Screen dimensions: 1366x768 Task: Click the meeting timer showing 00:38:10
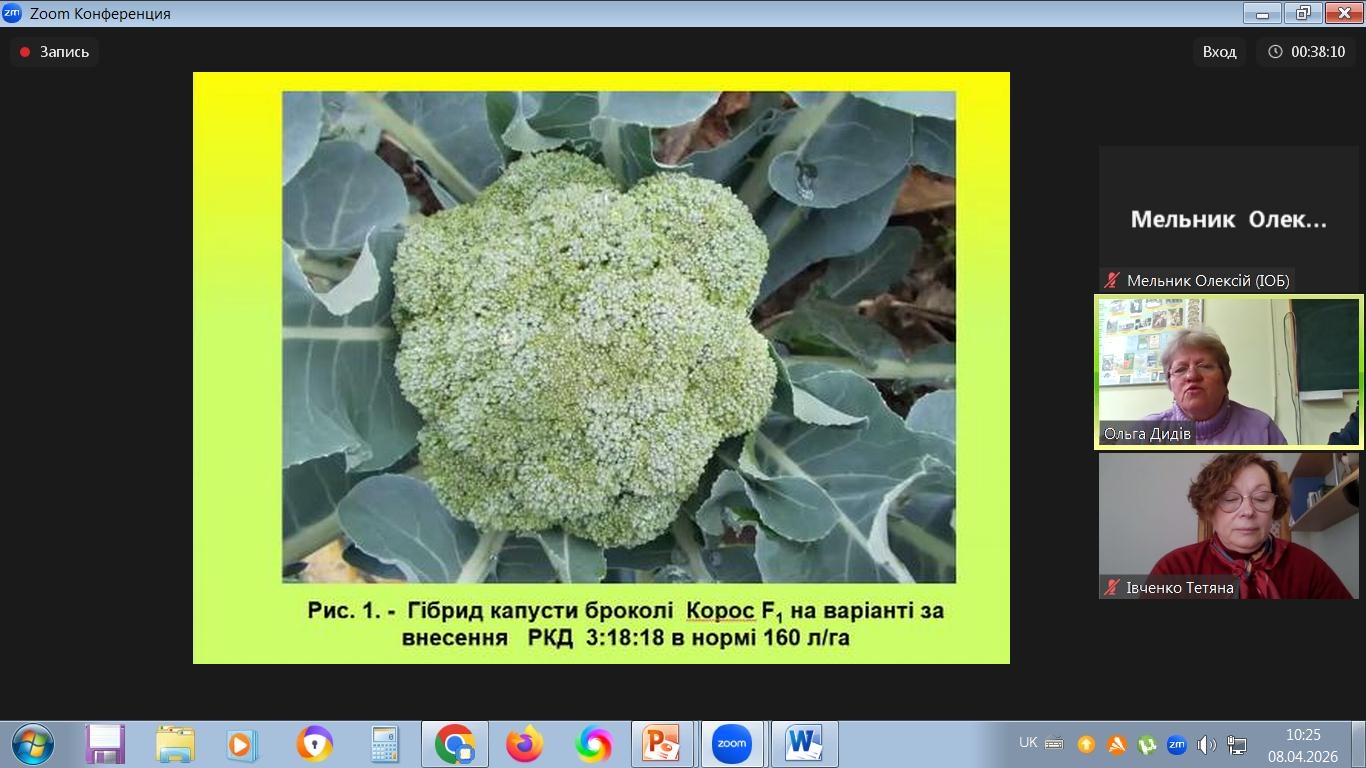(1306, 52)
